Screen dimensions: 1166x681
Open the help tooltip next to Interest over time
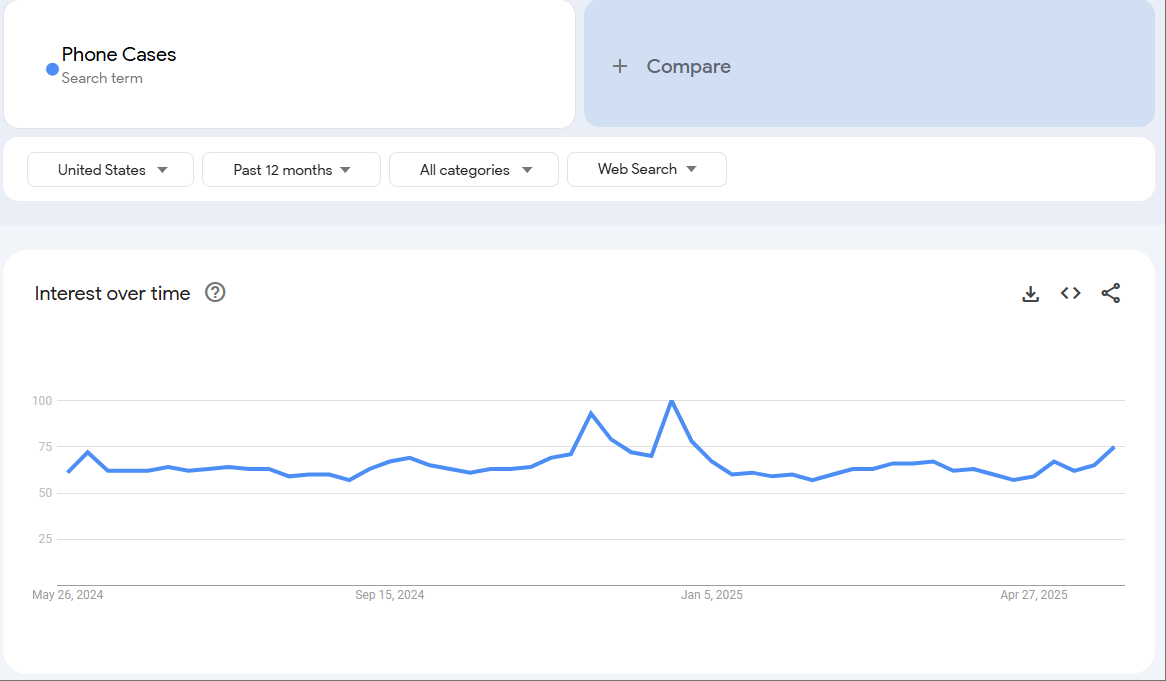coord(215,292)
